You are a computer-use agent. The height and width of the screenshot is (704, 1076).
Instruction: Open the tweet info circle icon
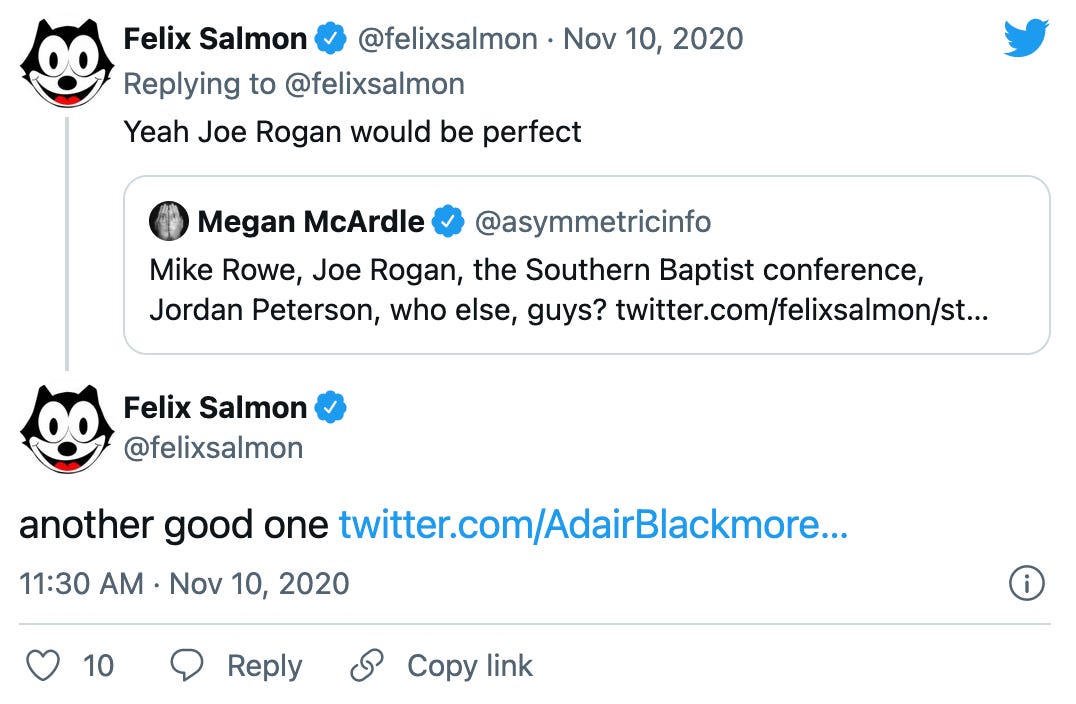[1027, 583]
